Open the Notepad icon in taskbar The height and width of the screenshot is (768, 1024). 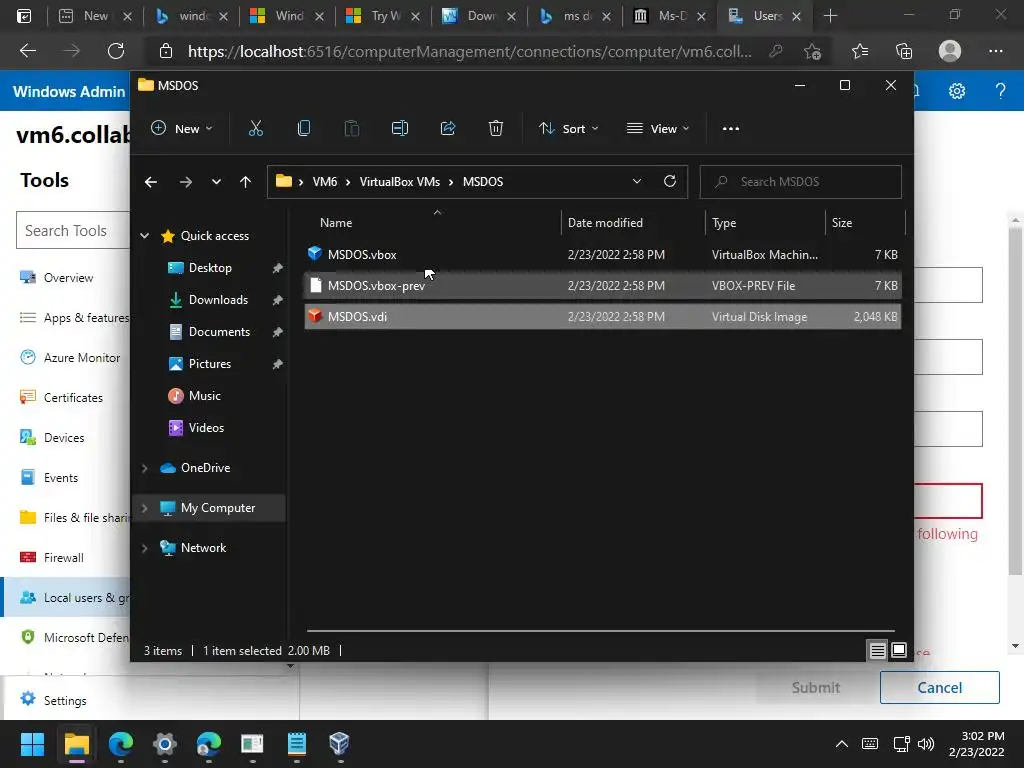click(x=296, y=743)
